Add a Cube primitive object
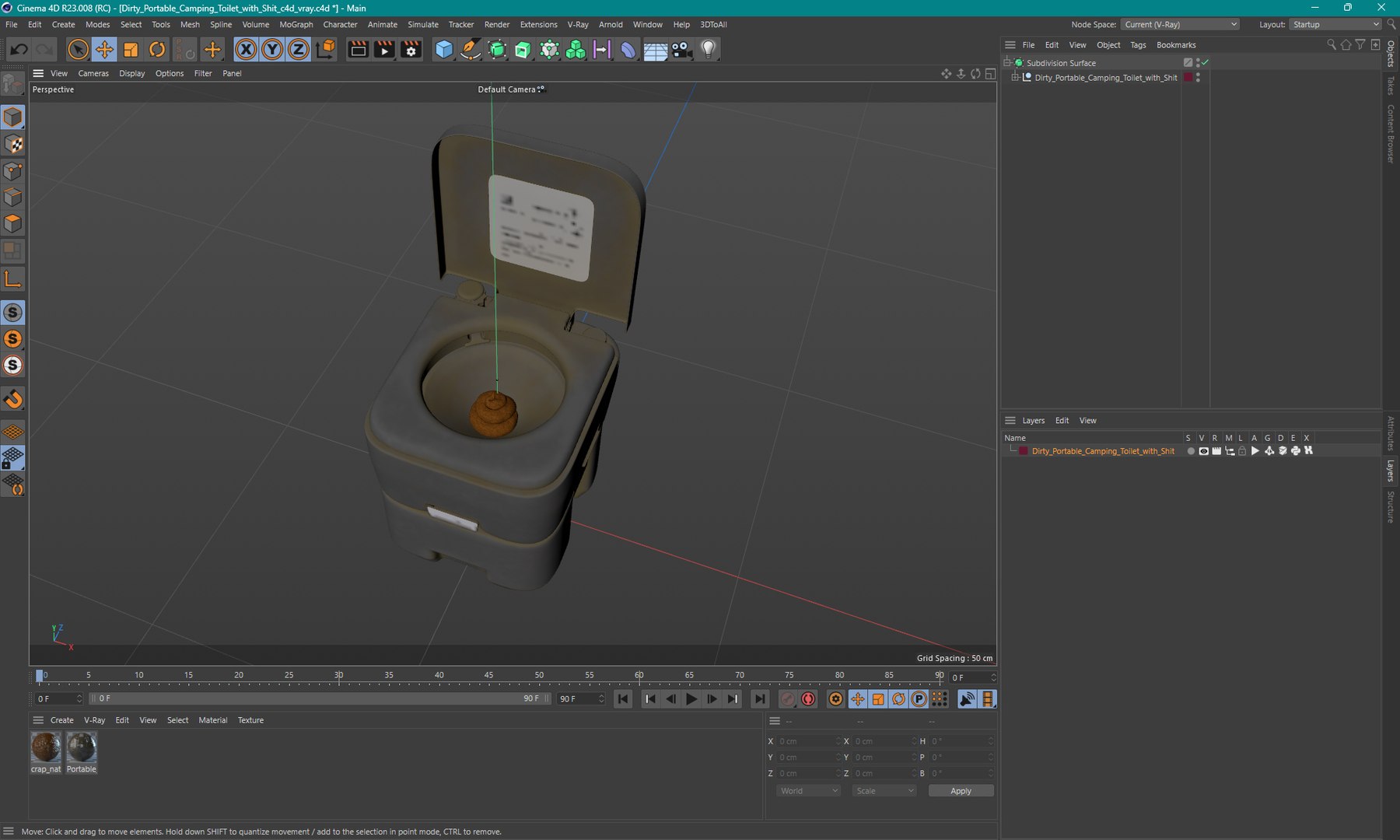Viewport: 1400px width, 840px height. click(x=444, y=50)
